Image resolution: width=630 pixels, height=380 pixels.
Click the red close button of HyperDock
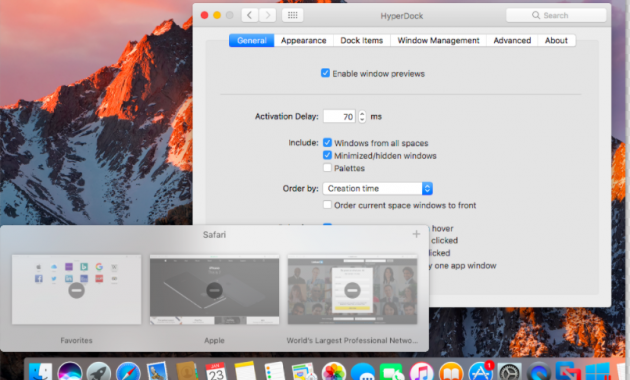[x=205, y=15]
